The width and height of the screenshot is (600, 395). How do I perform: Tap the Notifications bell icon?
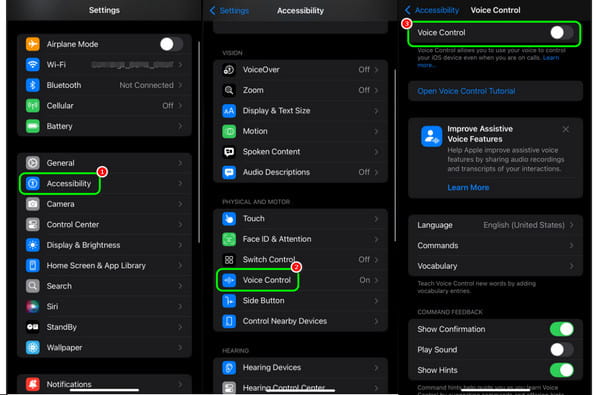tap(33, 384)
